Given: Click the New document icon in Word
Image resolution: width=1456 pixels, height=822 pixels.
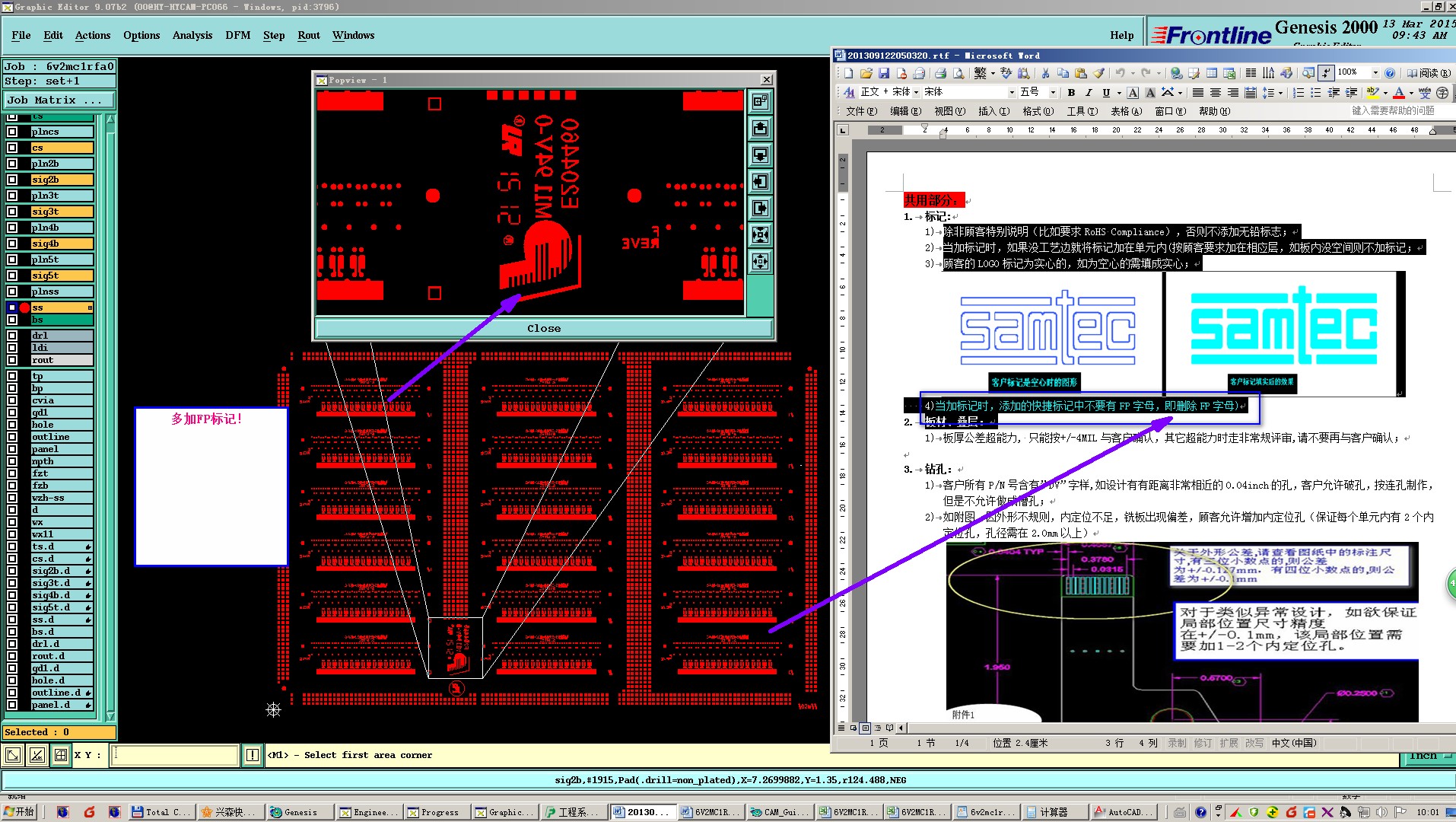Looking at the screenshot, I should click(x=848, y=73).
